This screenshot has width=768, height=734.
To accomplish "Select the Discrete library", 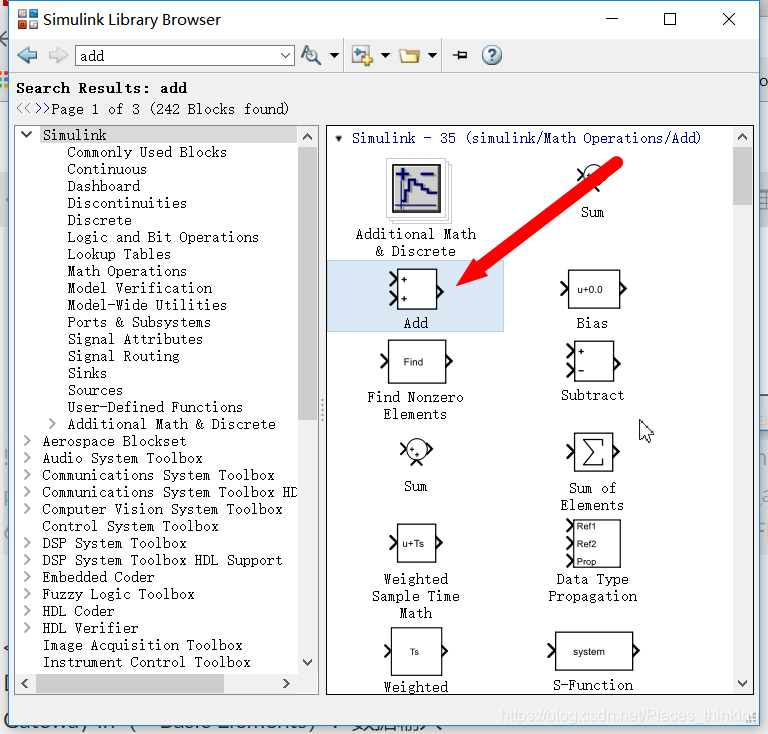I will [x=99, y=220].
